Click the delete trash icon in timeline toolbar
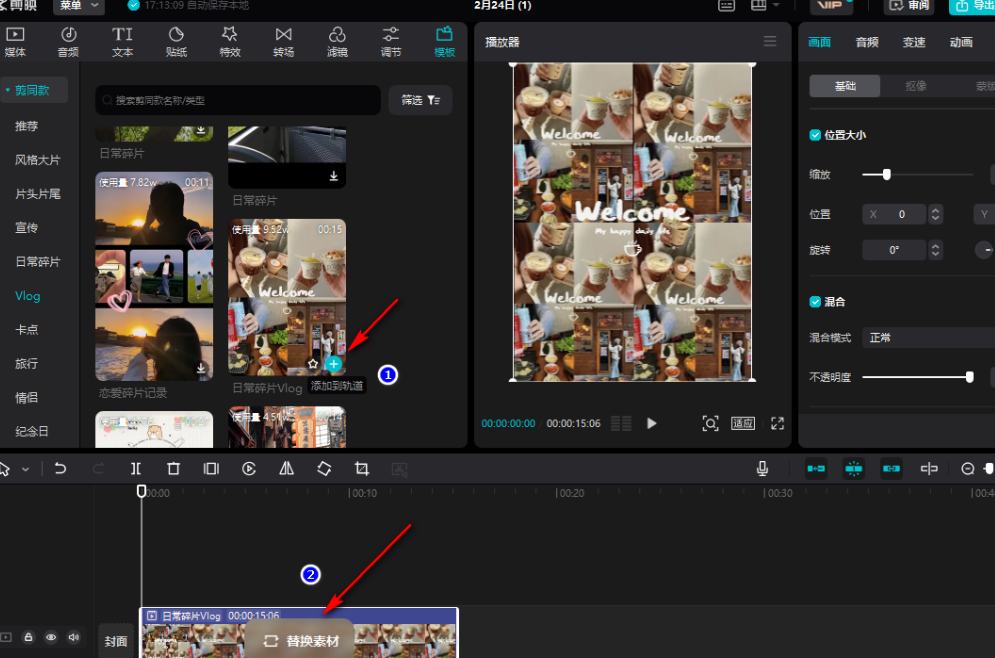Viewport: 995px width, 658px height. (173, 468)
